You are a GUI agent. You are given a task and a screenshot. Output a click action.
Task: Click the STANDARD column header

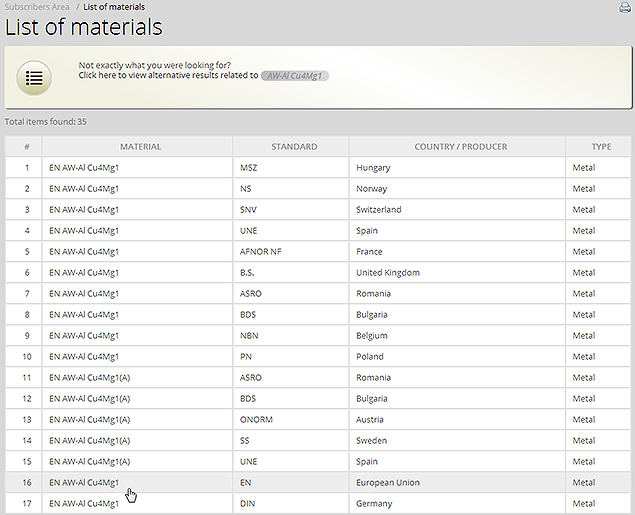click(291, 147)
